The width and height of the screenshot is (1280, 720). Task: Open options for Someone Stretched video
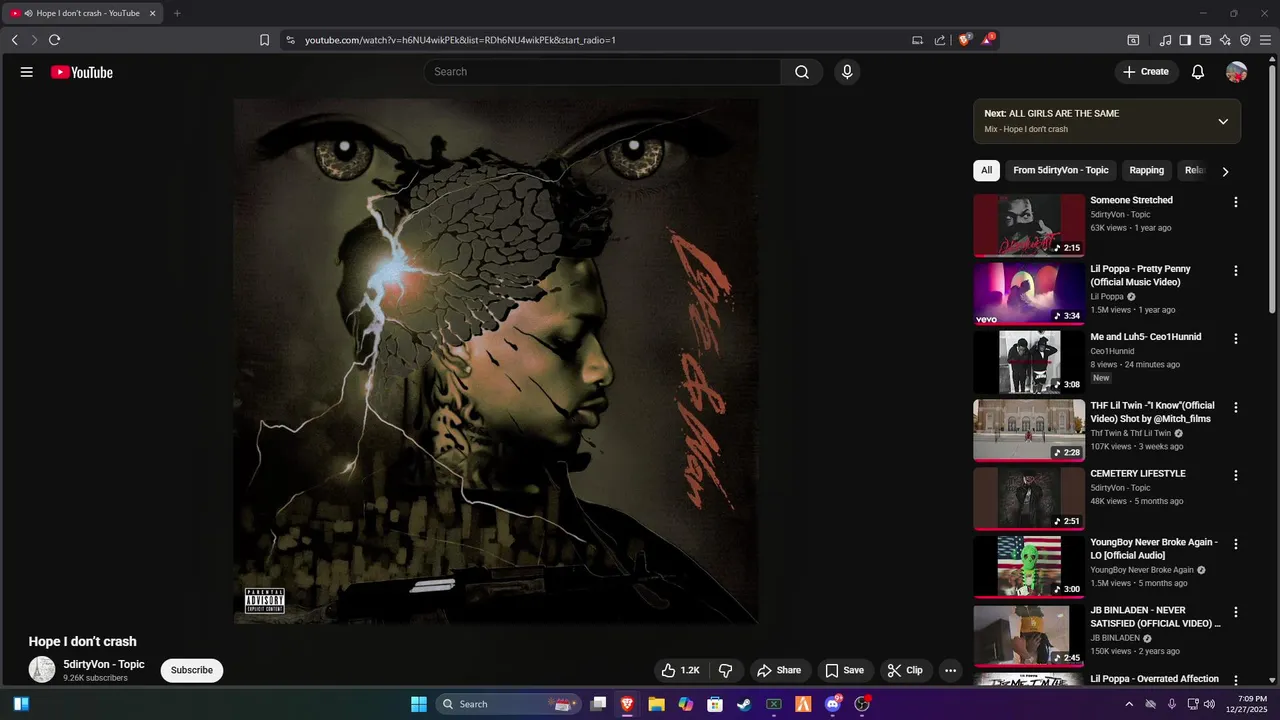coord(1235,202)
